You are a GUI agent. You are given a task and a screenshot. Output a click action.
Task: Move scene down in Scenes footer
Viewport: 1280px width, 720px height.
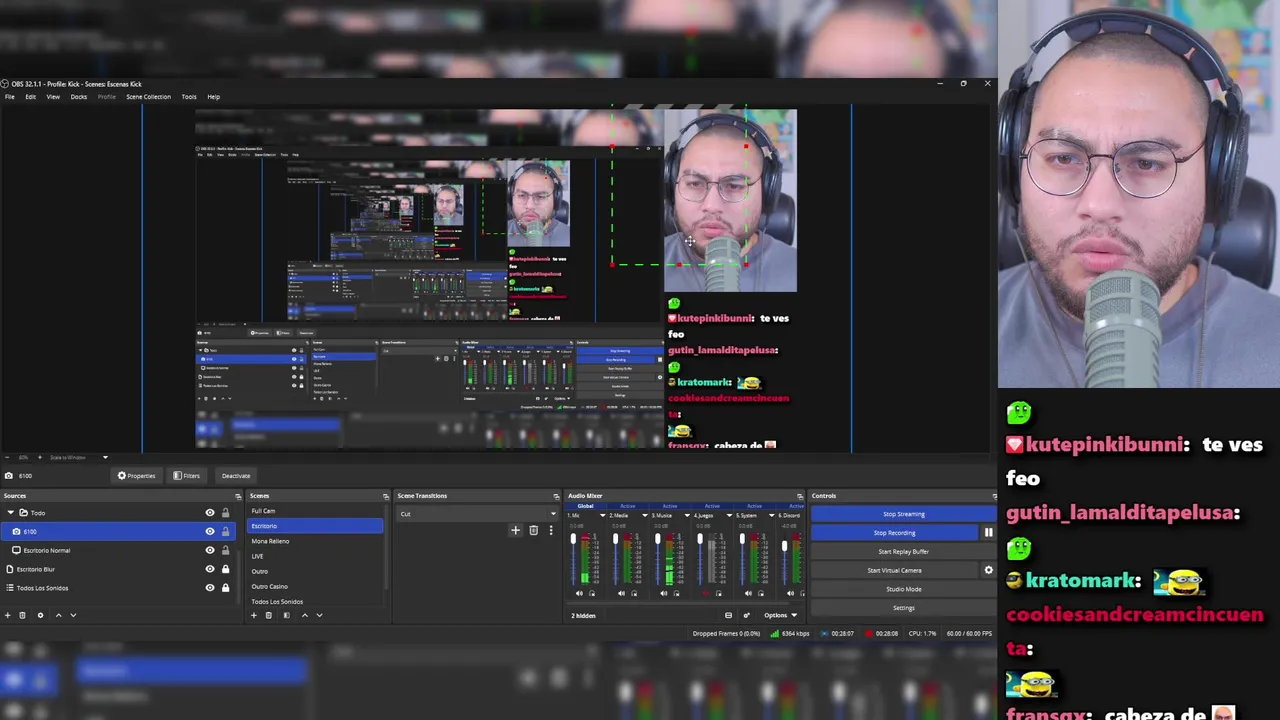(x=319, y=615)
